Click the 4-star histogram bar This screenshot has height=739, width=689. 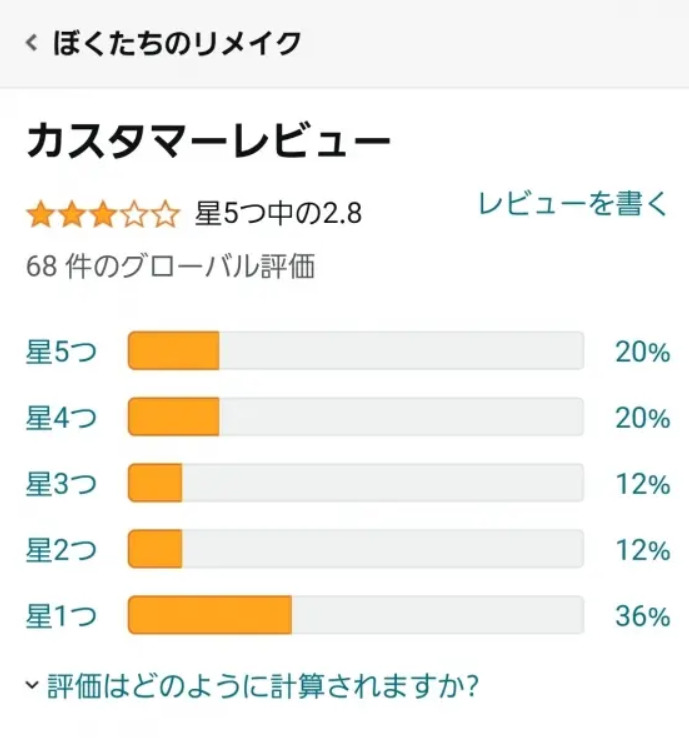point(355,418)
